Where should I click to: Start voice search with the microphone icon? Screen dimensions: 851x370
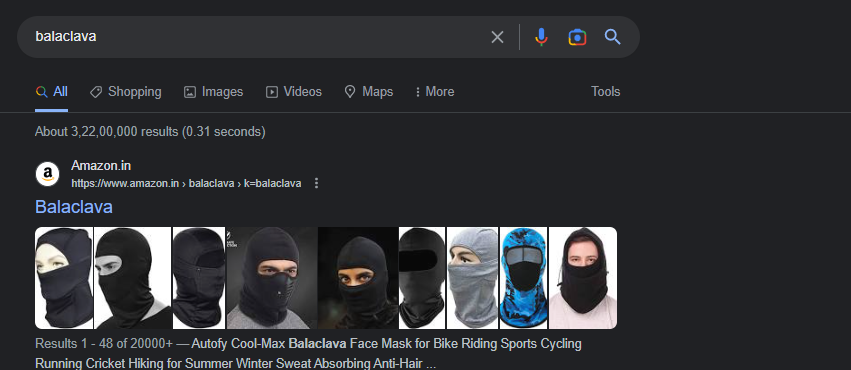point(541,37)
